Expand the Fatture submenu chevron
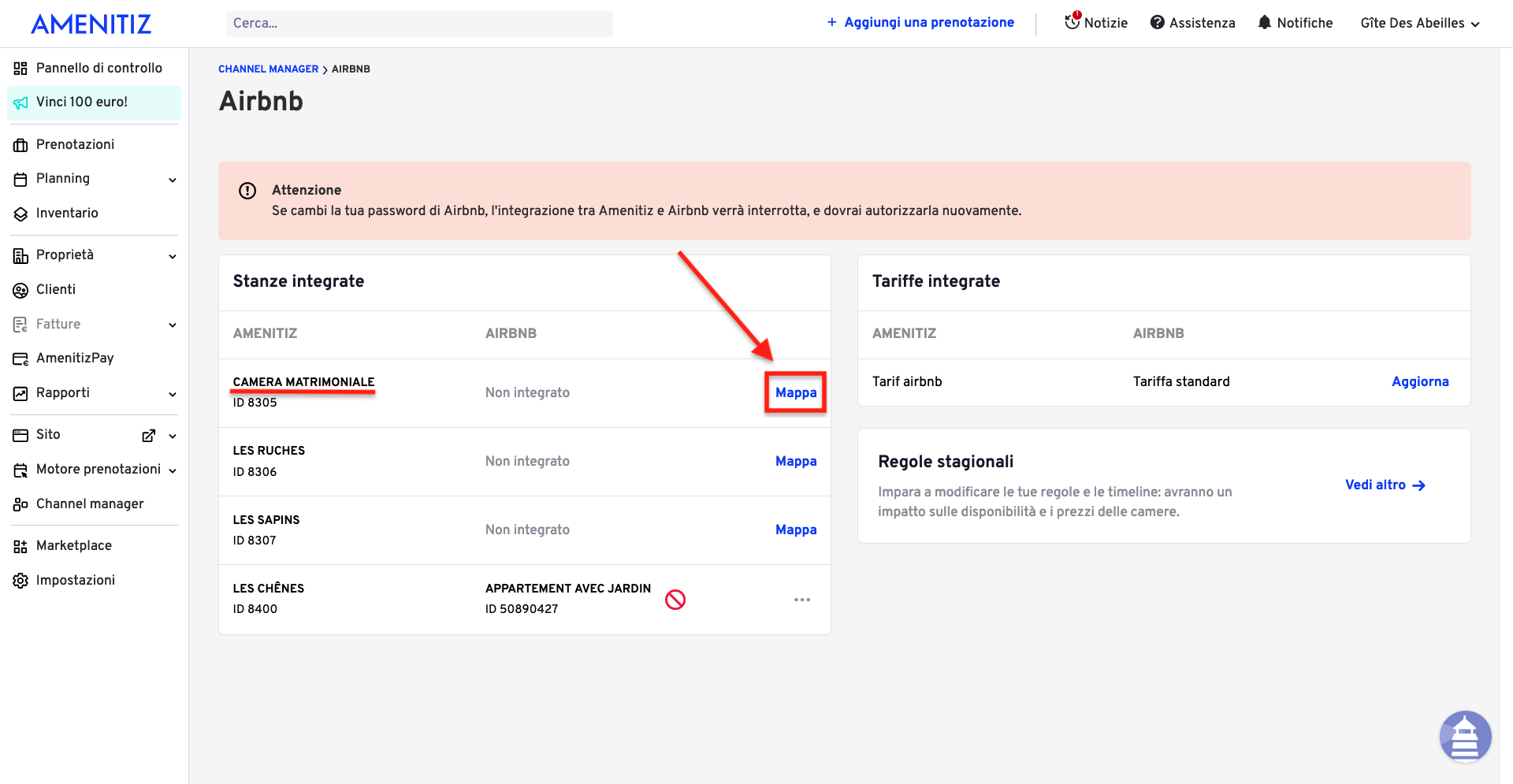Viewport: 1513px width, 784px height. click(173, 325)
